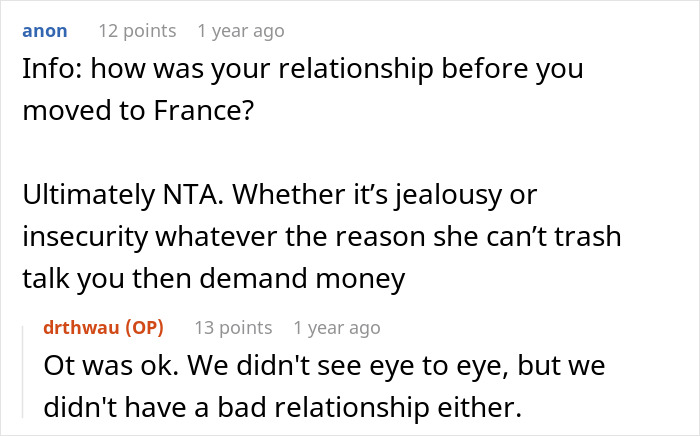Open the reply's 1 year ago timestamp
Viewport: 700px width, 436px height.
[x=337, y=327]
